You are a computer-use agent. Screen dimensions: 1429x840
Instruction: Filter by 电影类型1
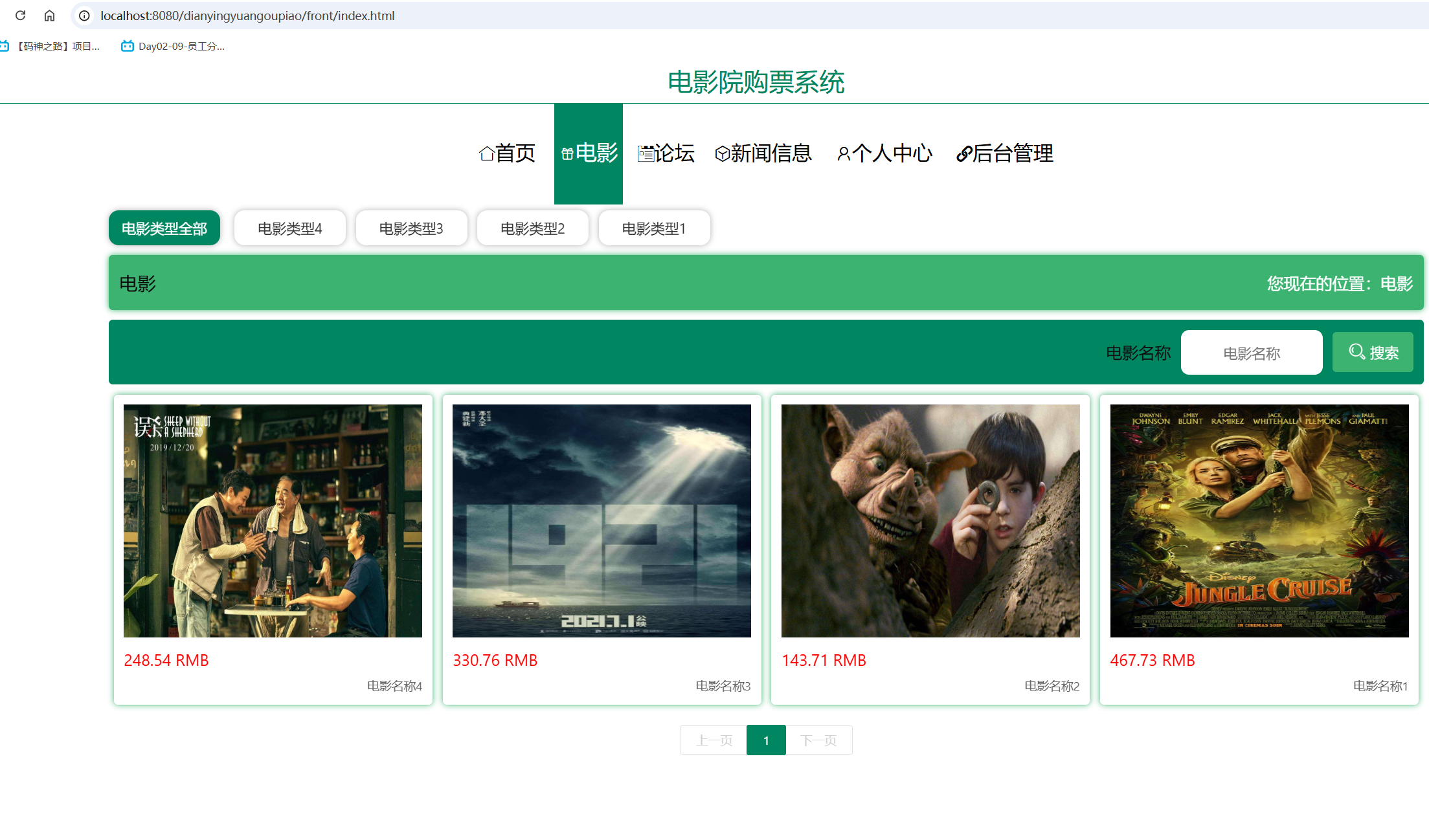click(654, 228)
